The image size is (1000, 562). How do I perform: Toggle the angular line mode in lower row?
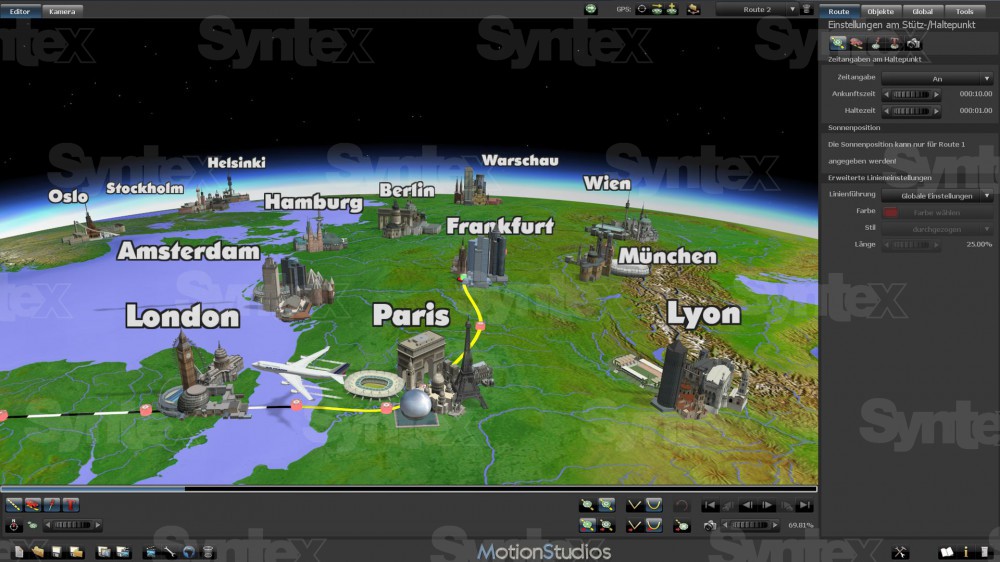coord(635,525)
